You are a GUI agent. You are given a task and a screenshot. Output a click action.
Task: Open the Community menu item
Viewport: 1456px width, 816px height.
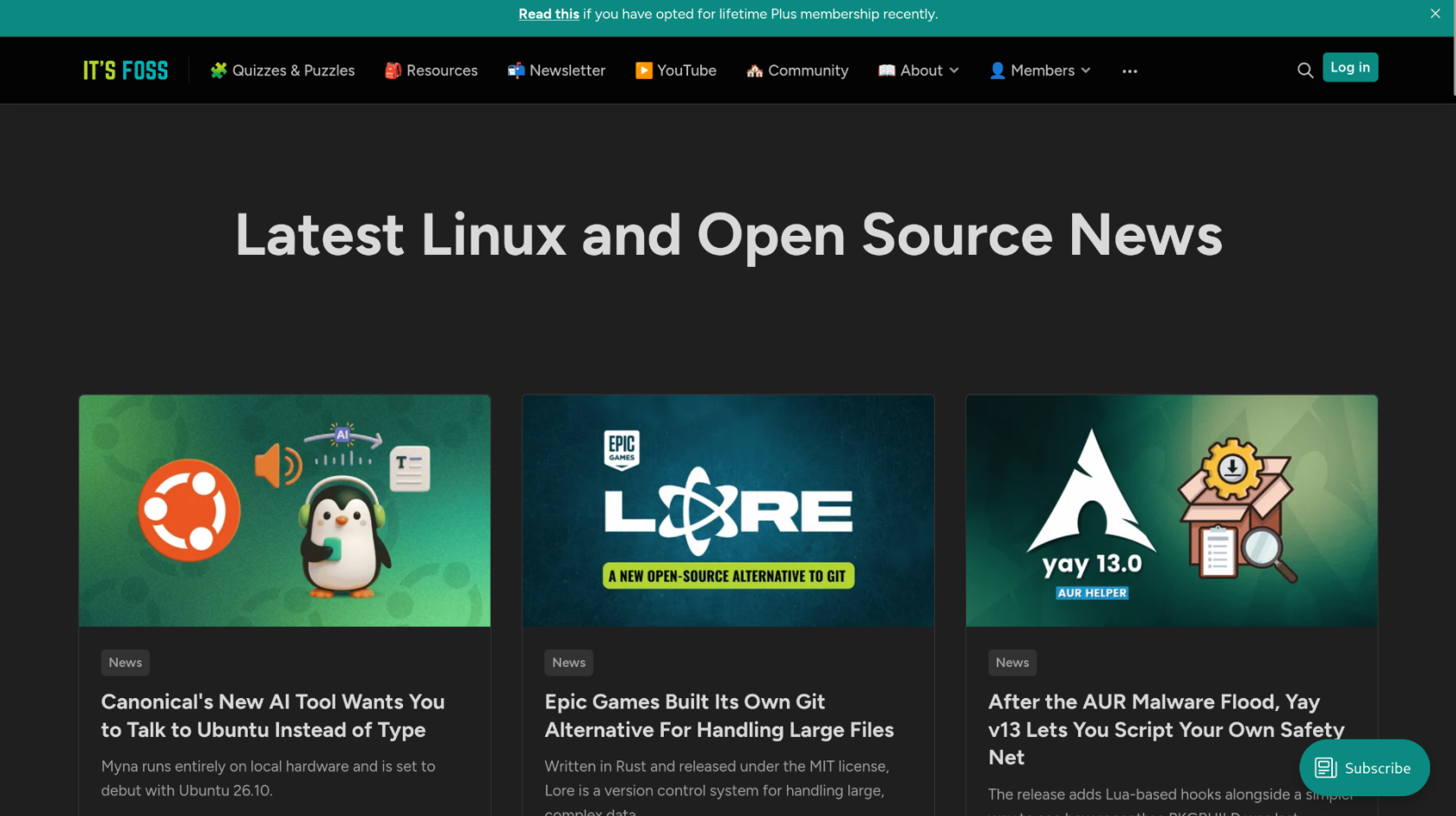coord(797,70)
